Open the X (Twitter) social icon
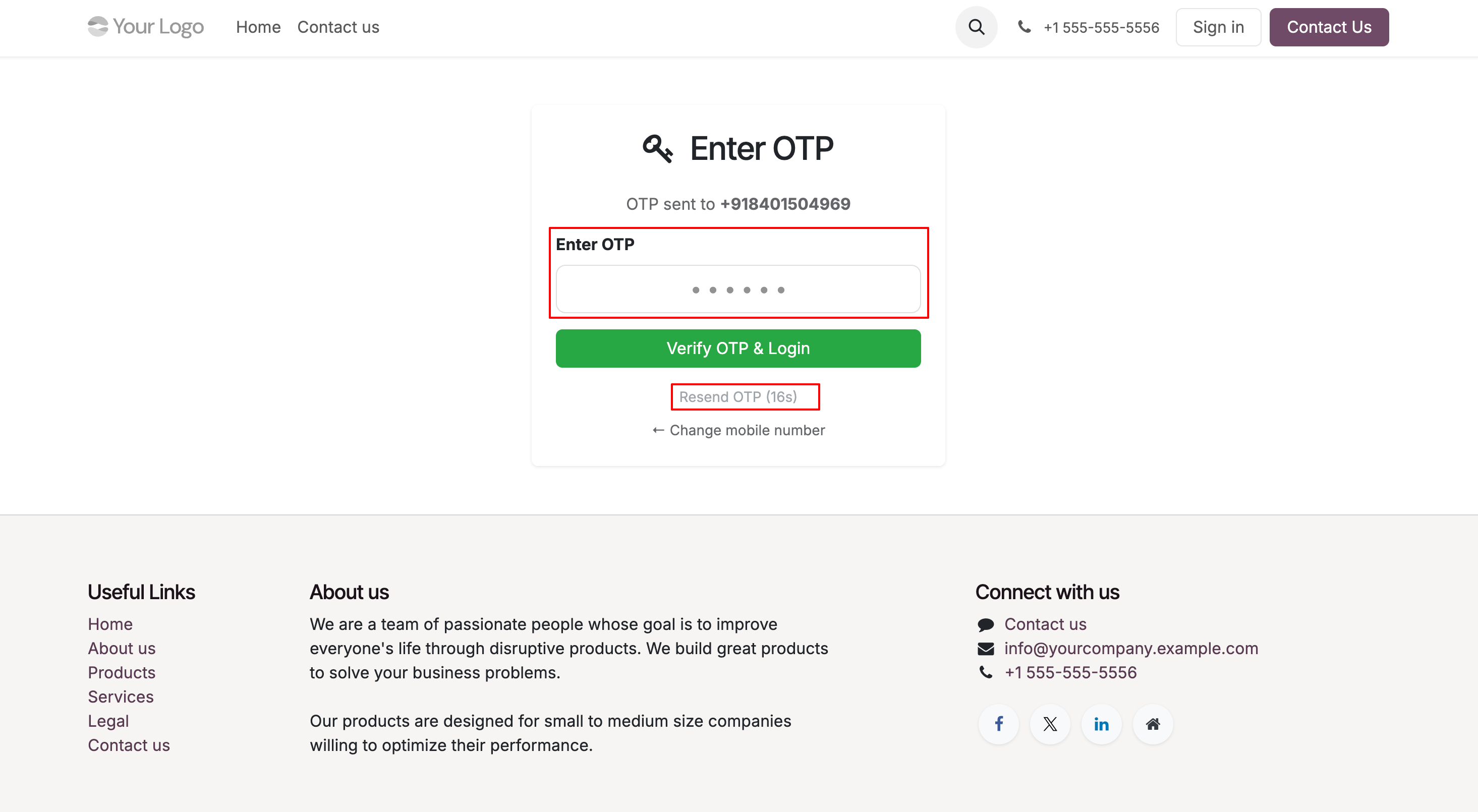Screen dimensions: 1478x812 tap(1050, 724)
